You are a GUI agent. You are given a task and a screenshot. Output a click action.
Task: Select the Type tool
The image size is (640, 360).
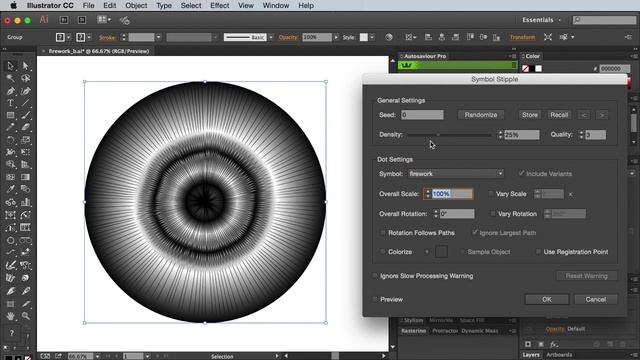click(x=11, y=103)
